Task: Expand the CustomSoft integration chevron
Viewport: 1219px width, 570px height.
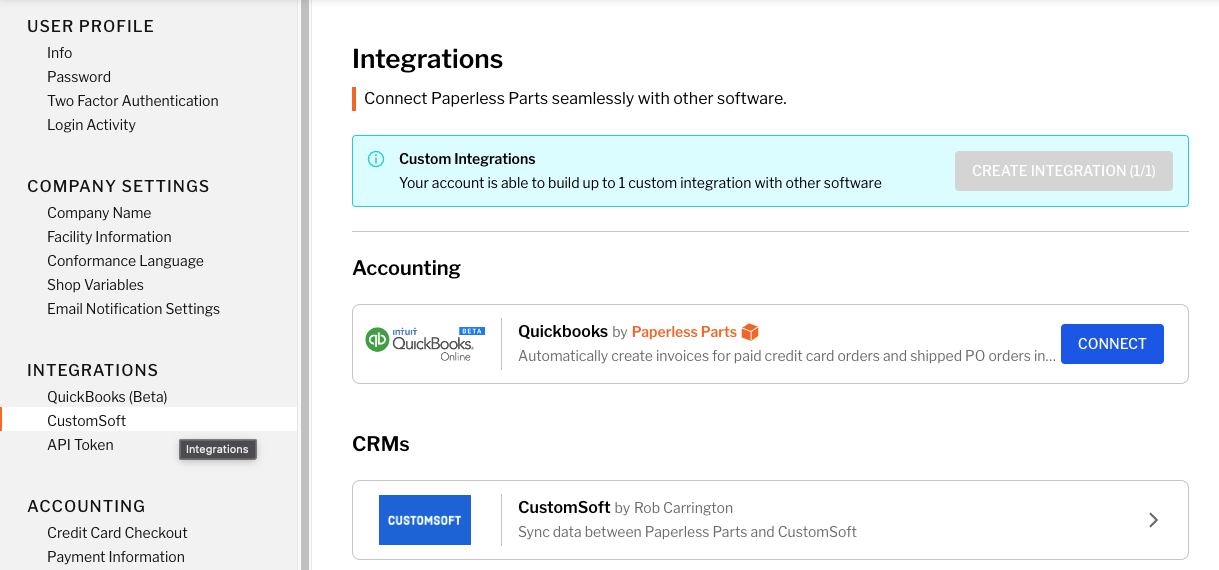Action: (1153, 520)
